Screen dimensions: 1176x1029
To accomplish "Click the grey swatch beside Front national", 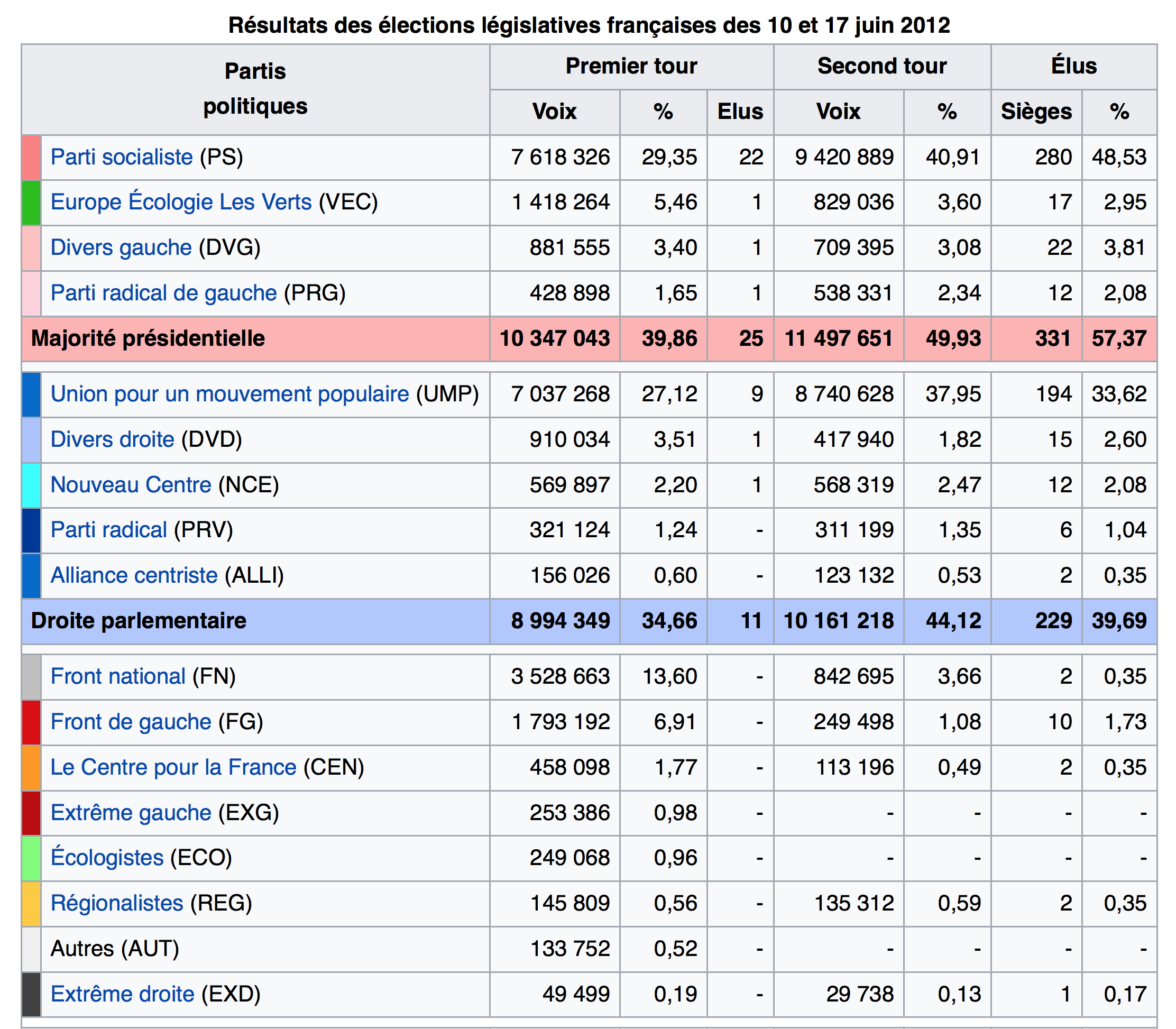I will point(32,677).
